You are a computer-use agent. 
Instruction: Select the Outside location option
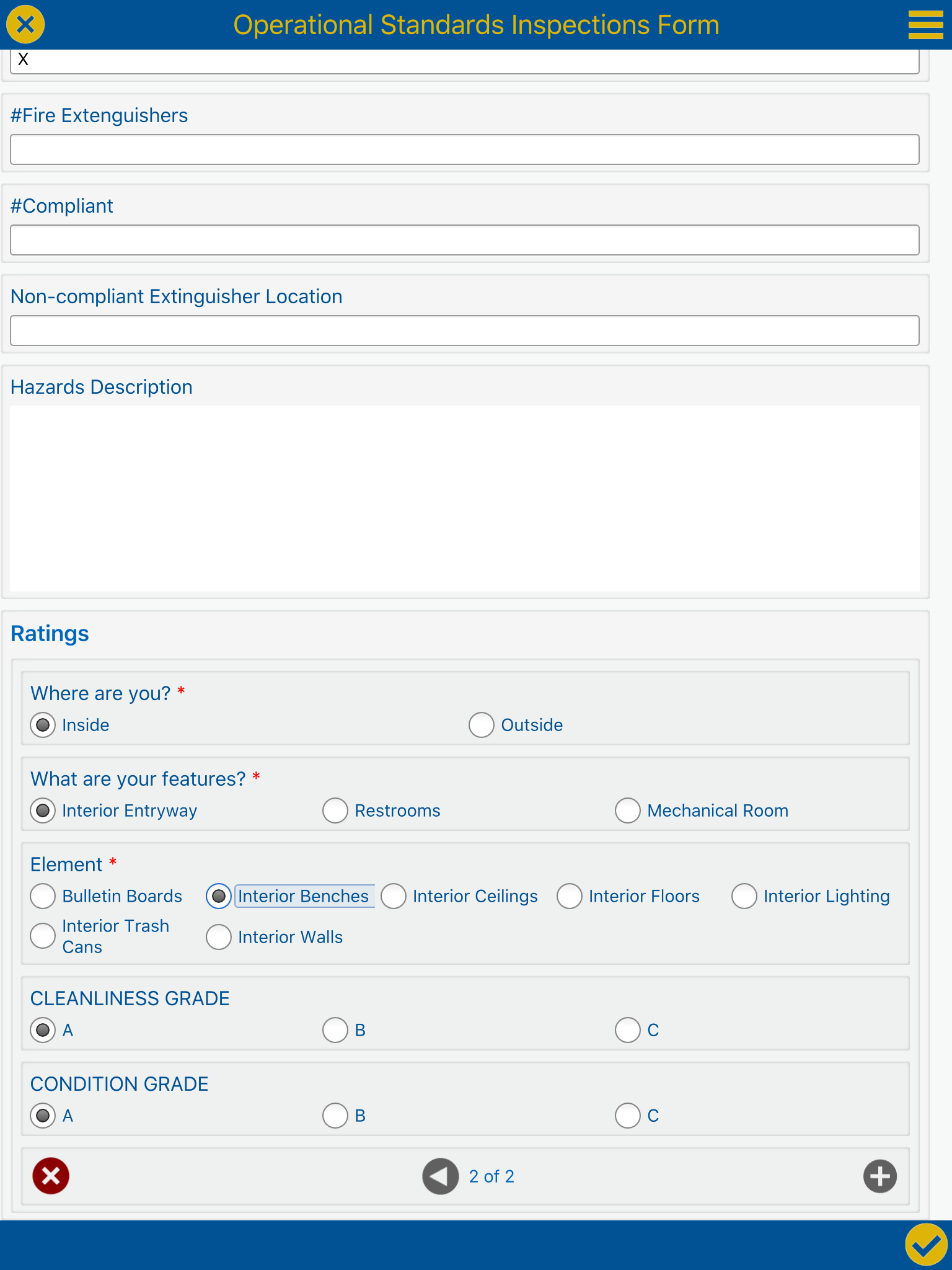point(482,725)
